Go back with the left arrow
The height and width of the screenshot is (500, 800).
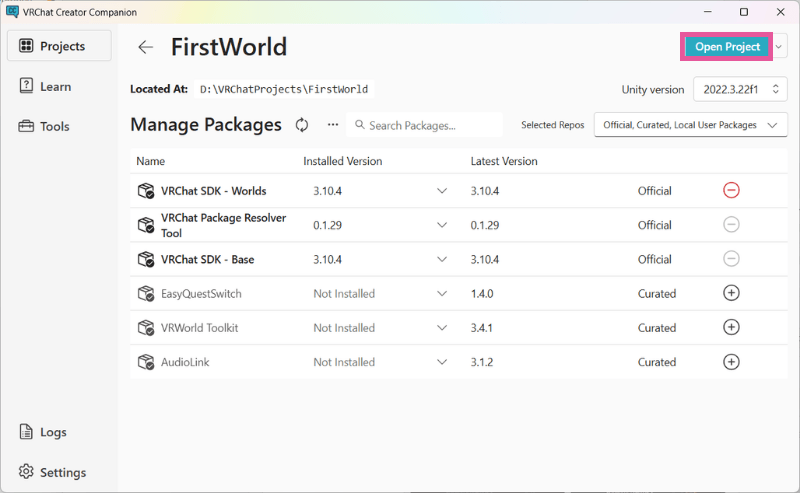click(x=145, y=47)
